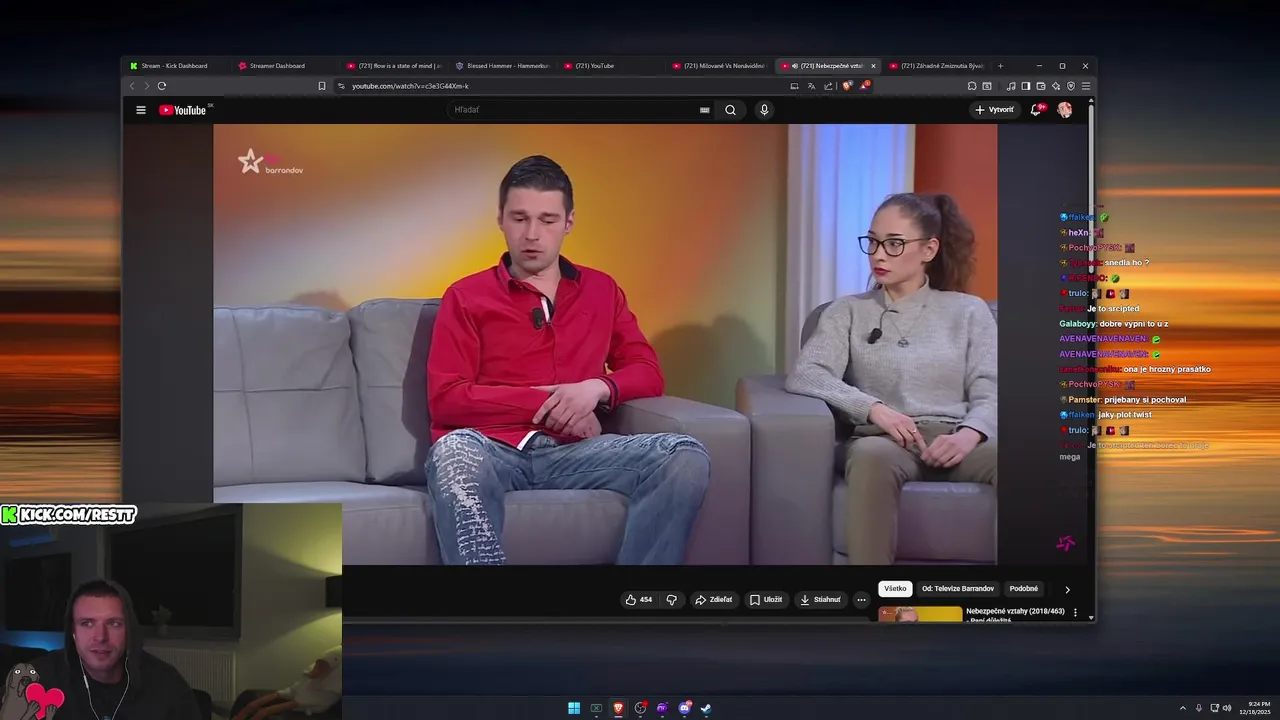Open Brave Rewards triangle icon
Viewport: 1280px width, 720px height.
point(864,86)
